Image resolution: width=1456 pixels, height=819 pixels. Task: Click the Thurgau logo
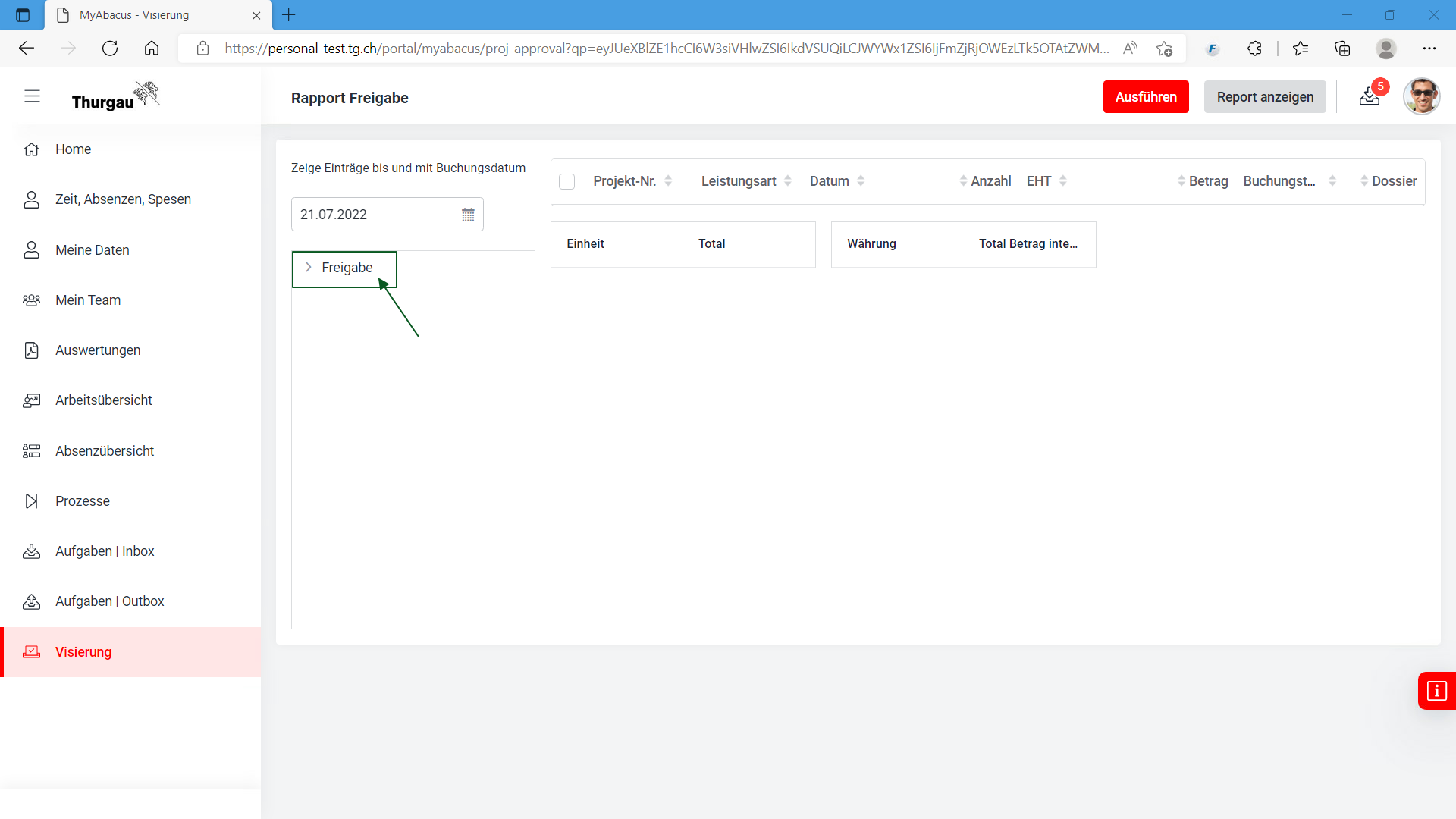pos(115,97)
